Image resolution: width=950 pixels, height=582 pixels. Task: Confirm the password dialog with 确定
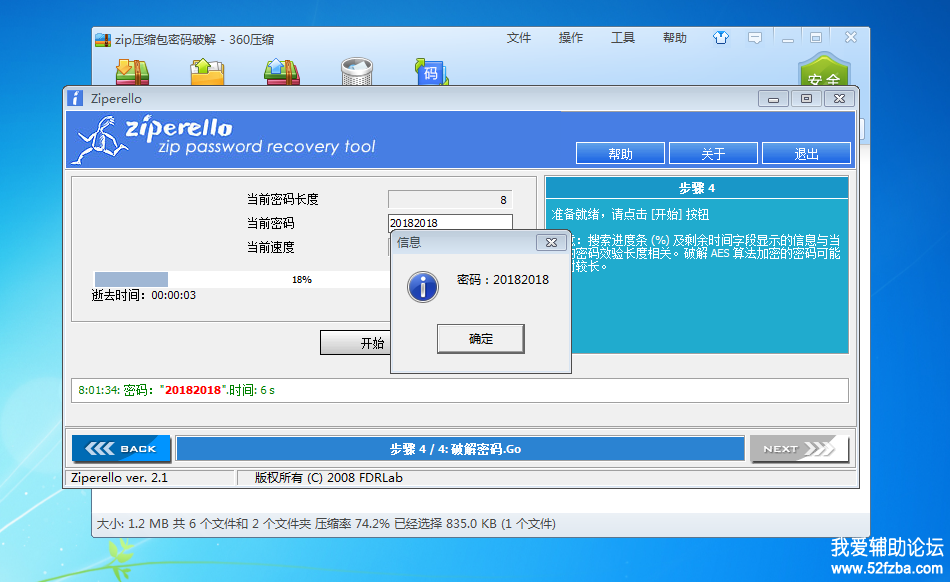coord(480,339)
